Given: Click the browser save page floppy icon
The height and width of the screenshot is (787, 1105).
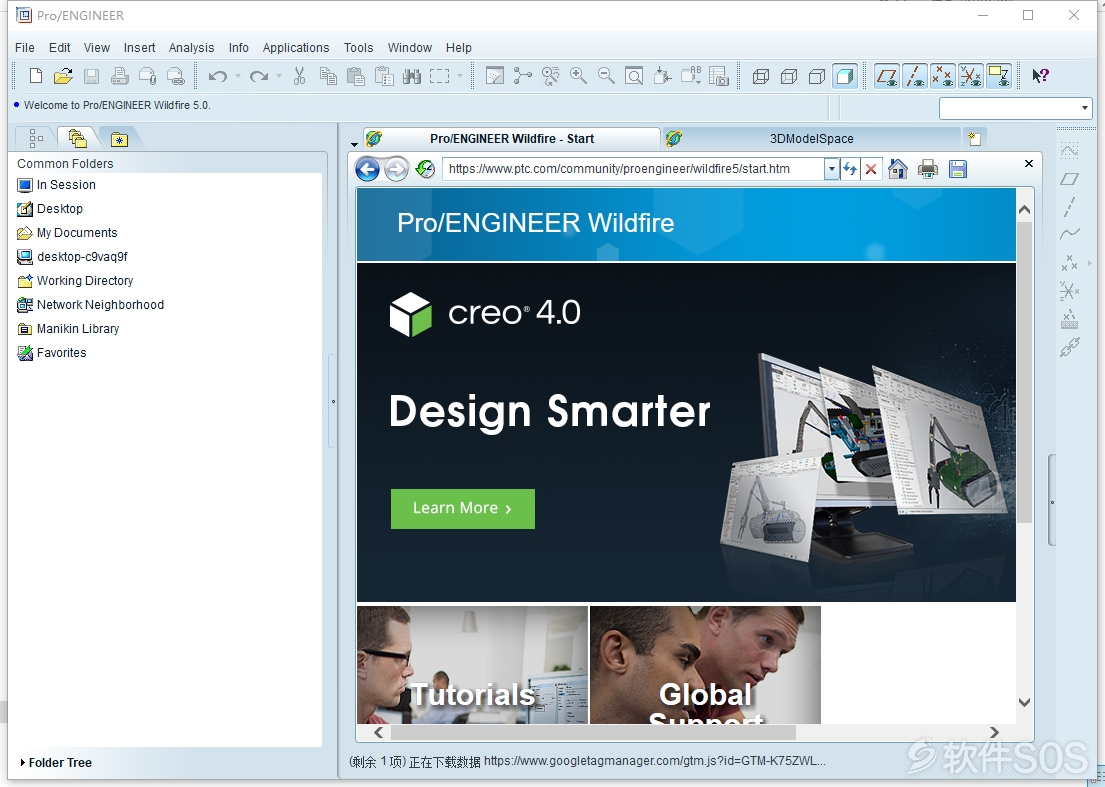Looking at the screenshot, I should (958, 169).
